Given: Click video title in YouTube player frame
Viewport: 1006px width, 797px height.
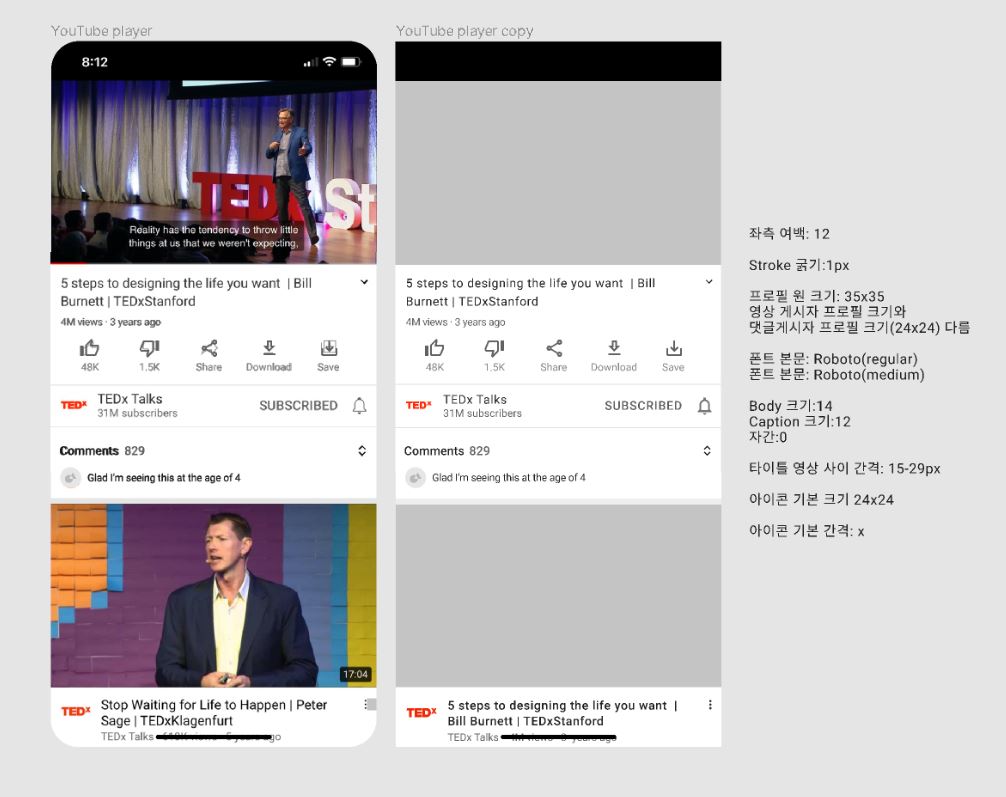Looking at the screenshot, I should [186, 292].
